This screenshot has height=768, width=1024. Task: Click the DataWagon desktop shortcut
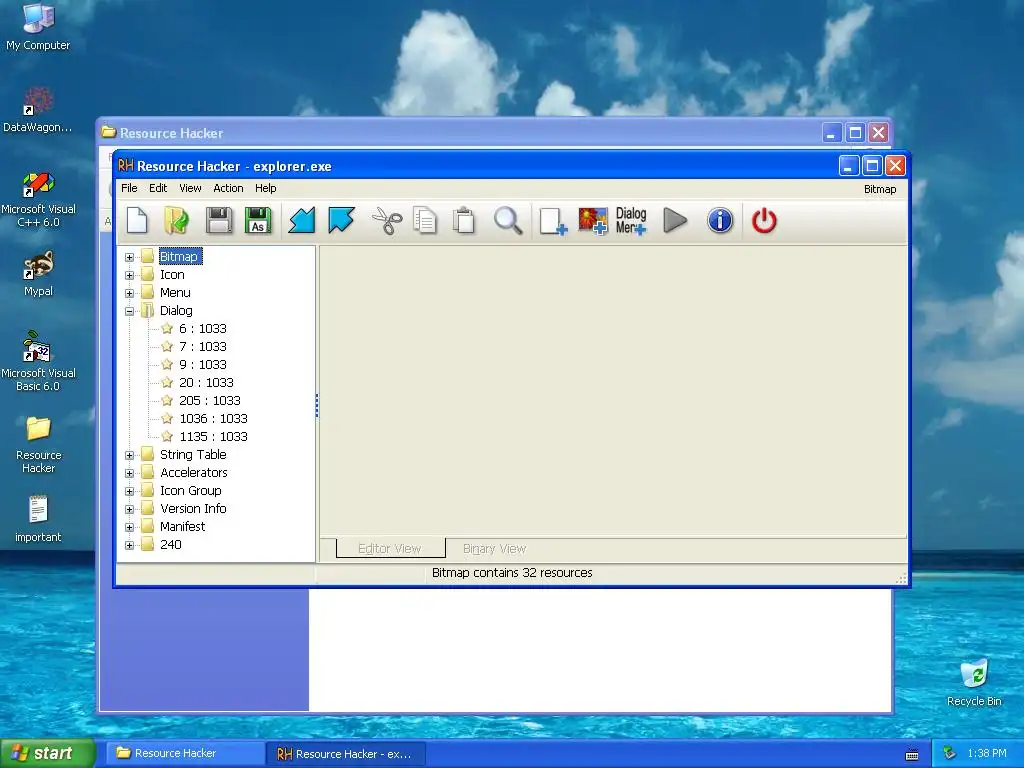point(38,110)
